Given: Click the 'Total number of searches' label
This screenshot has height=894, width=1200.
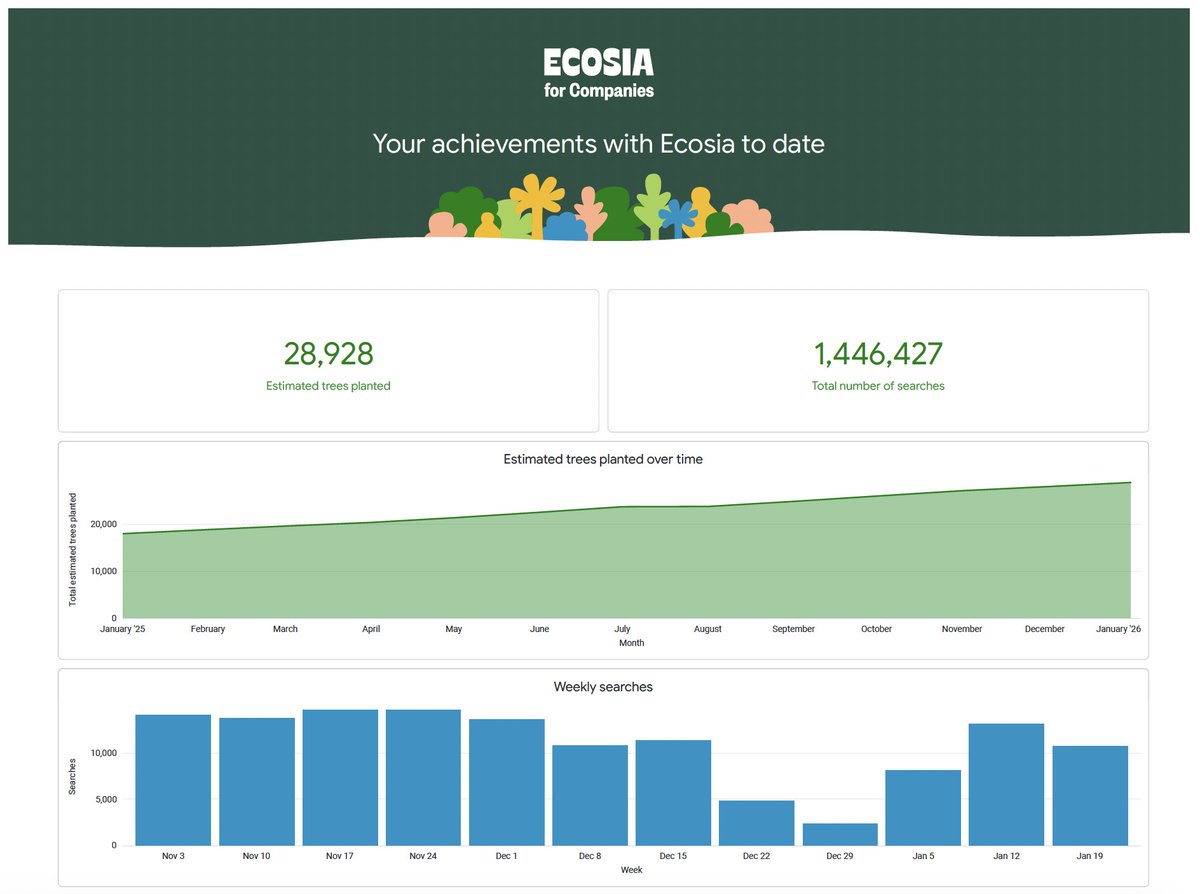Looking at the screenshot, I should pos(878,386).
